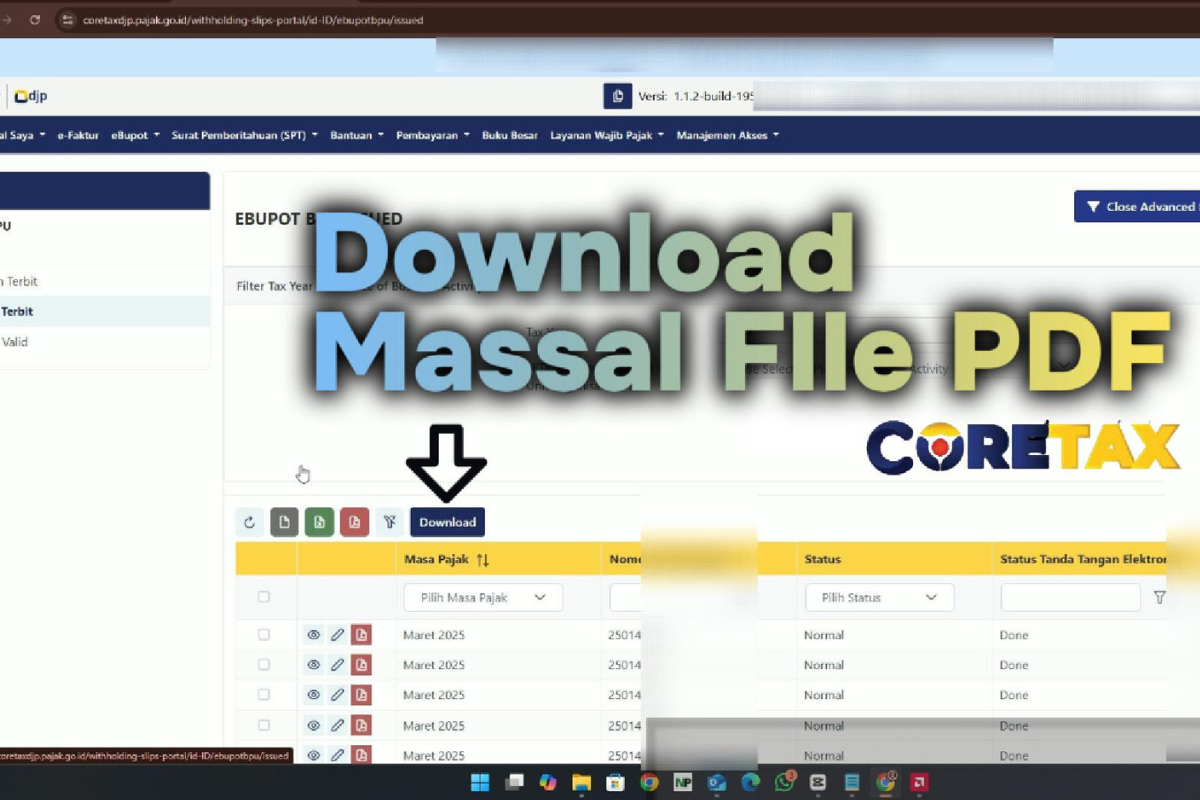Image resolution: width=1200 pixels, height=800 pixels.
Task: Click red PDF icon in table toolbar
Action: [x=354, y=522]
